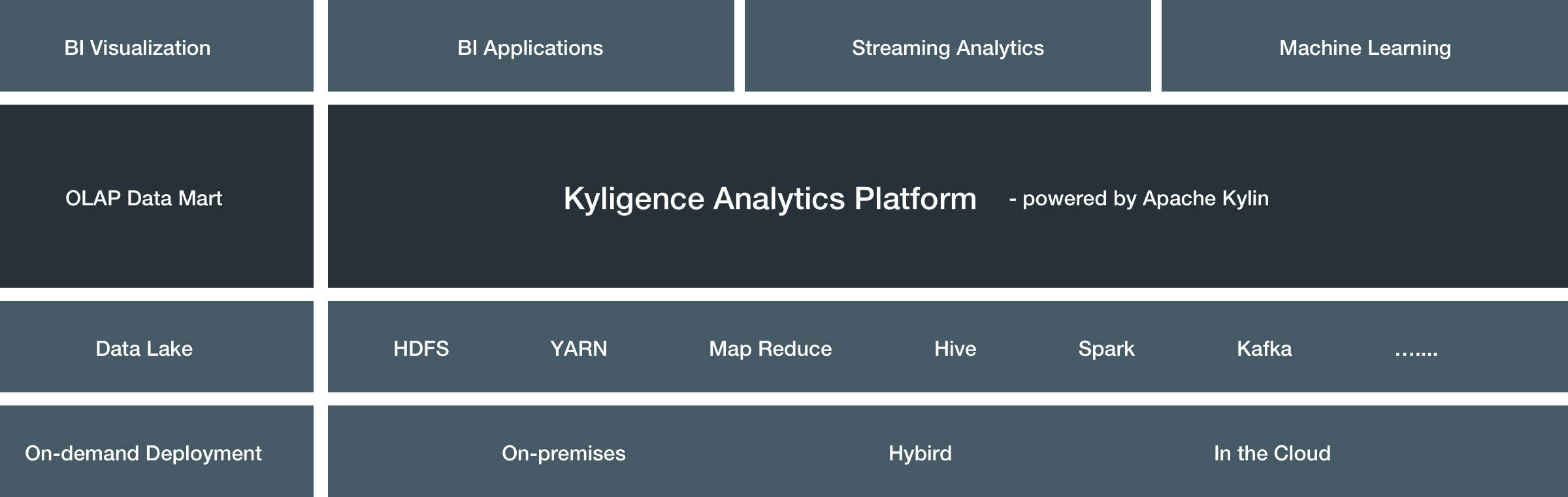
Task: Click the Spark label
Action: click(1106, 349)
